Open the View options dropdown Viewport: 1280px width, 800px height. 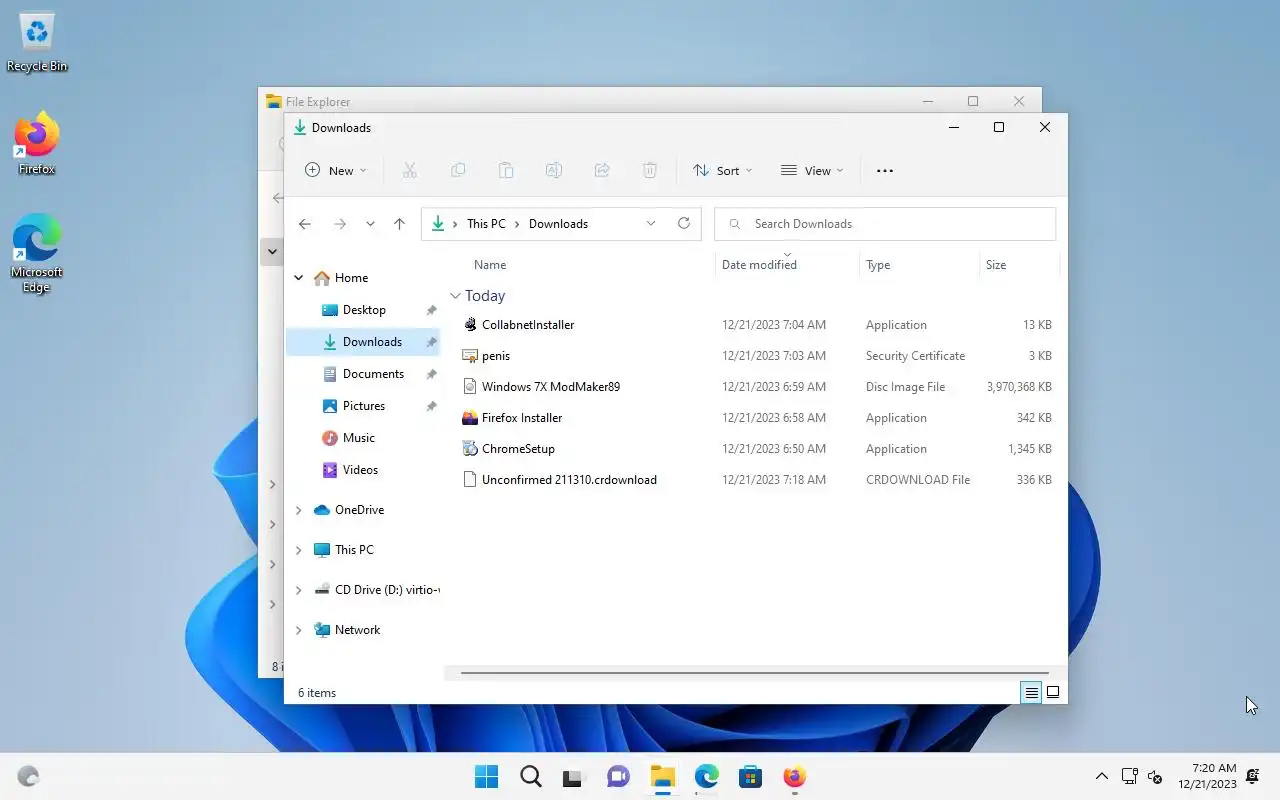pos(812,171)
